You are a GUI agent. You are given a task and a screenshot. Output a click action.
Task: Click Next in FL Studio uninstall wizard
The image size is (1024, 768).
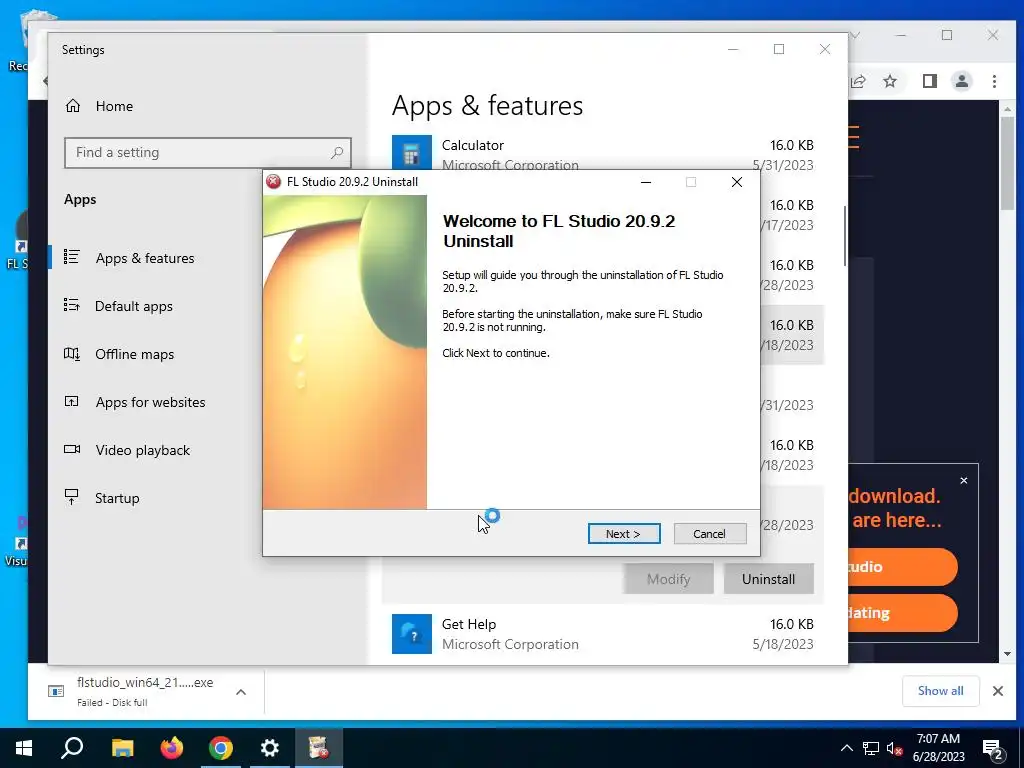coord(624,534)
